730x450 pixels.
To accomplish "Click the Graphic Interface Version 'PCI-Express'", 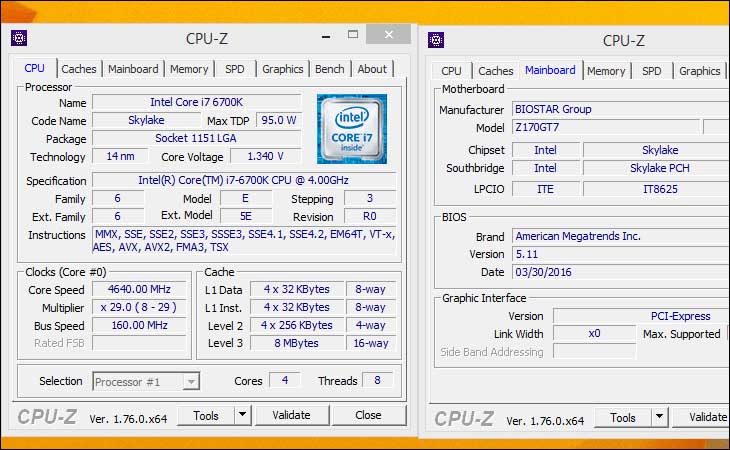I will pos(642,316).
